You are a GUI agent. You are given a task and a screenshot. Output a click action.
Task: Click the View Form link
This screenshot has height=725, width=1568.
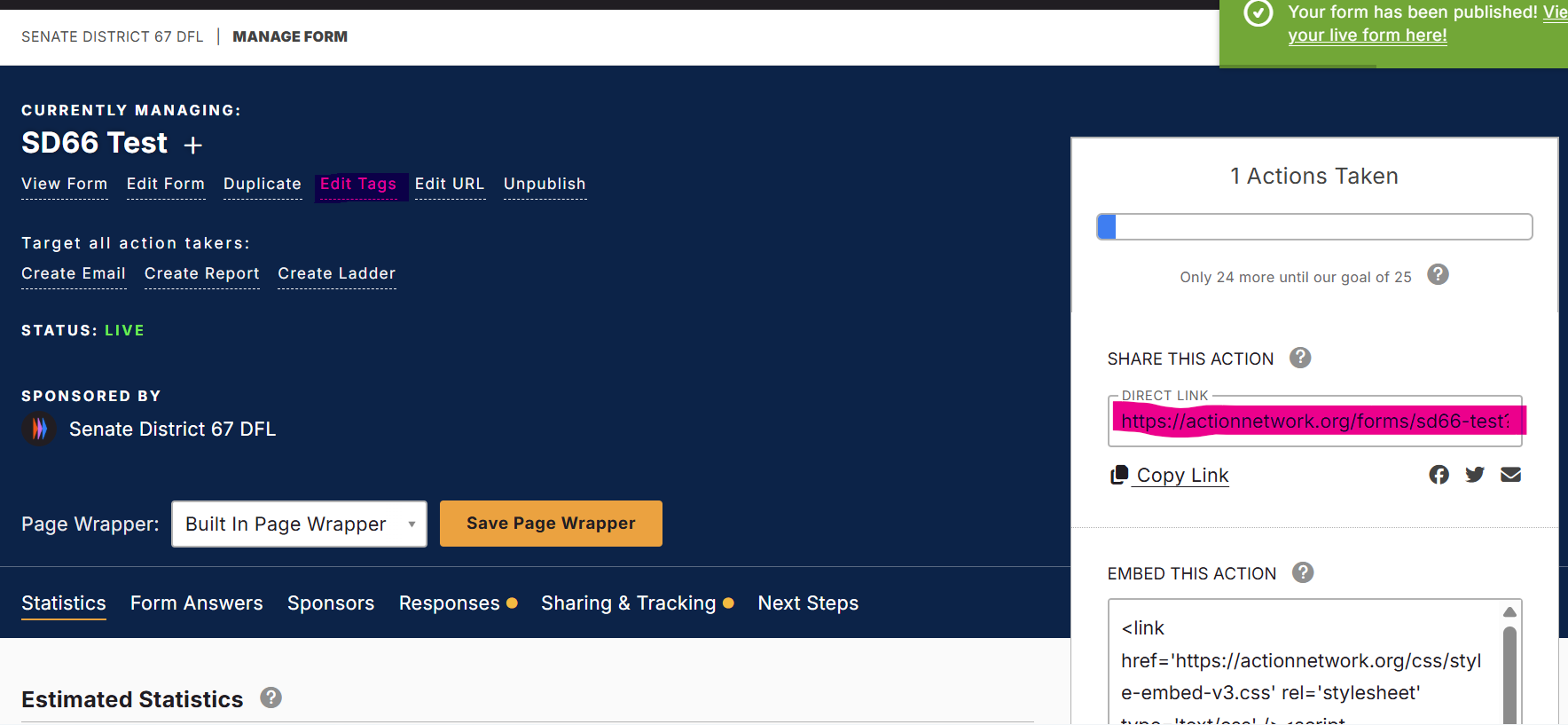[x=65, y=185]
